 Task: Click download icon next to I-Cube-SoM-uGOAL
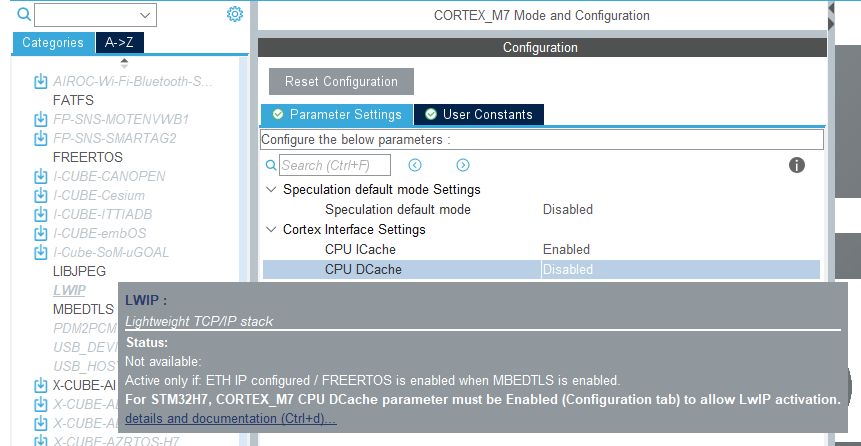(x=40, y=252)
